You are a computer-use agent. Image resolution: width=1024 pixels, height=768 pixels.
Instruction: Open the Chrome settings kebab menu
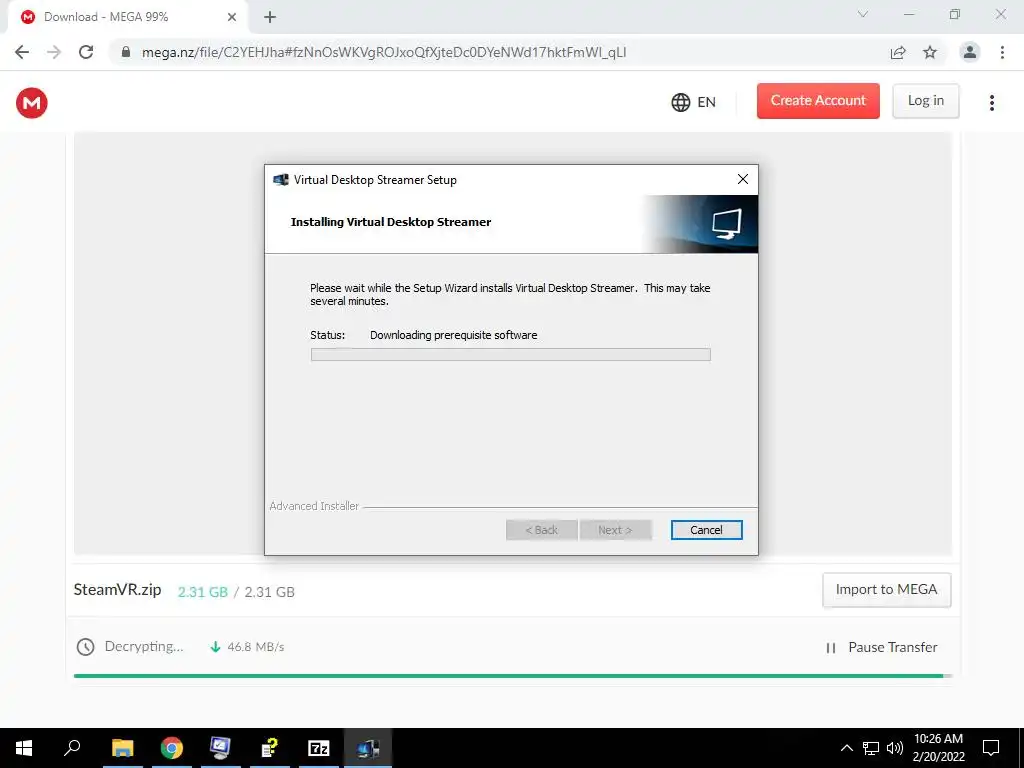(1002, 52)
